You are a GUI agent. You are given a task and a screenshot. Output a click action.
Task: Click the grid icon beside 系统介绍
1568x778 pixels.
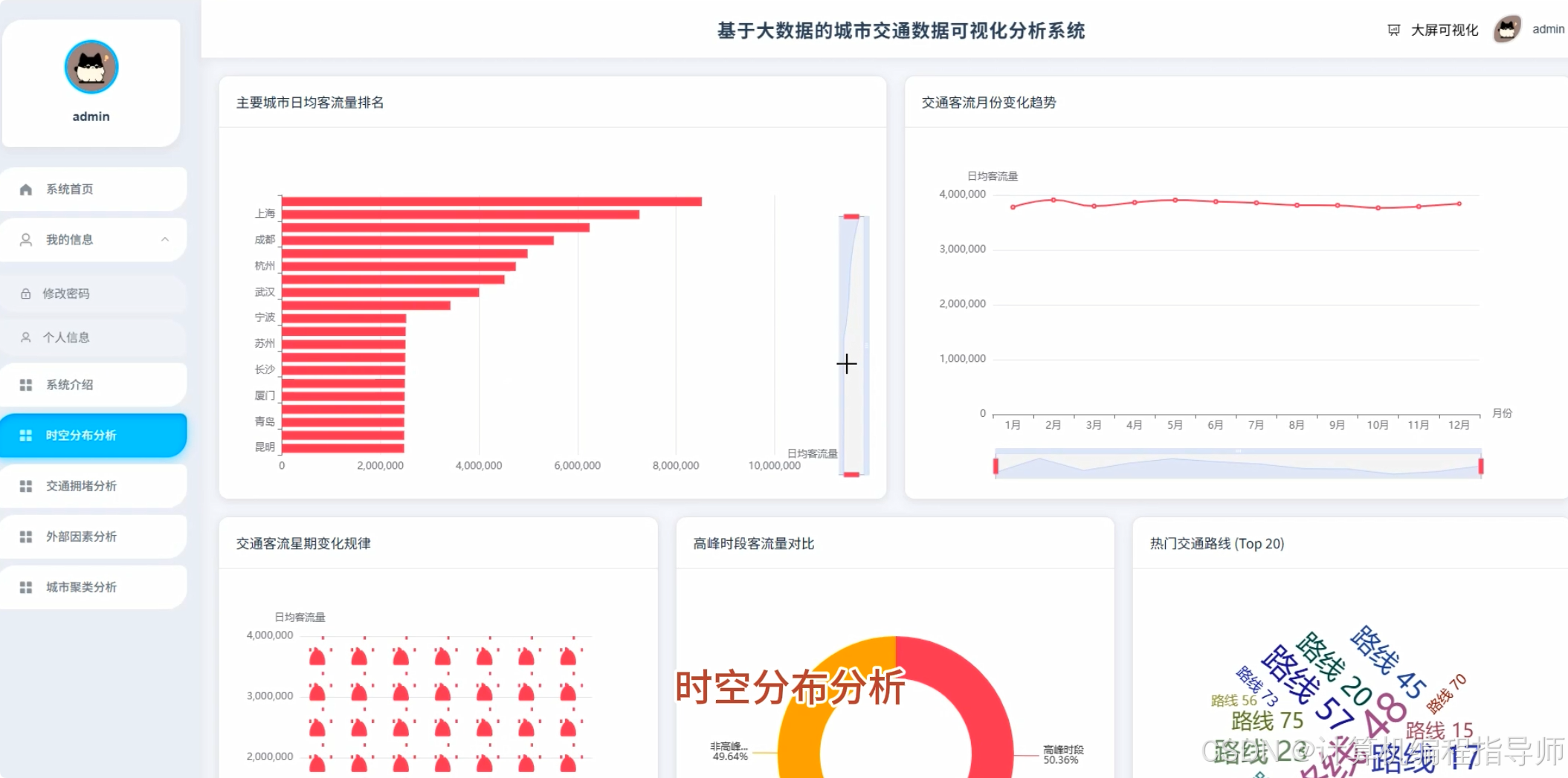click(25, 384)
